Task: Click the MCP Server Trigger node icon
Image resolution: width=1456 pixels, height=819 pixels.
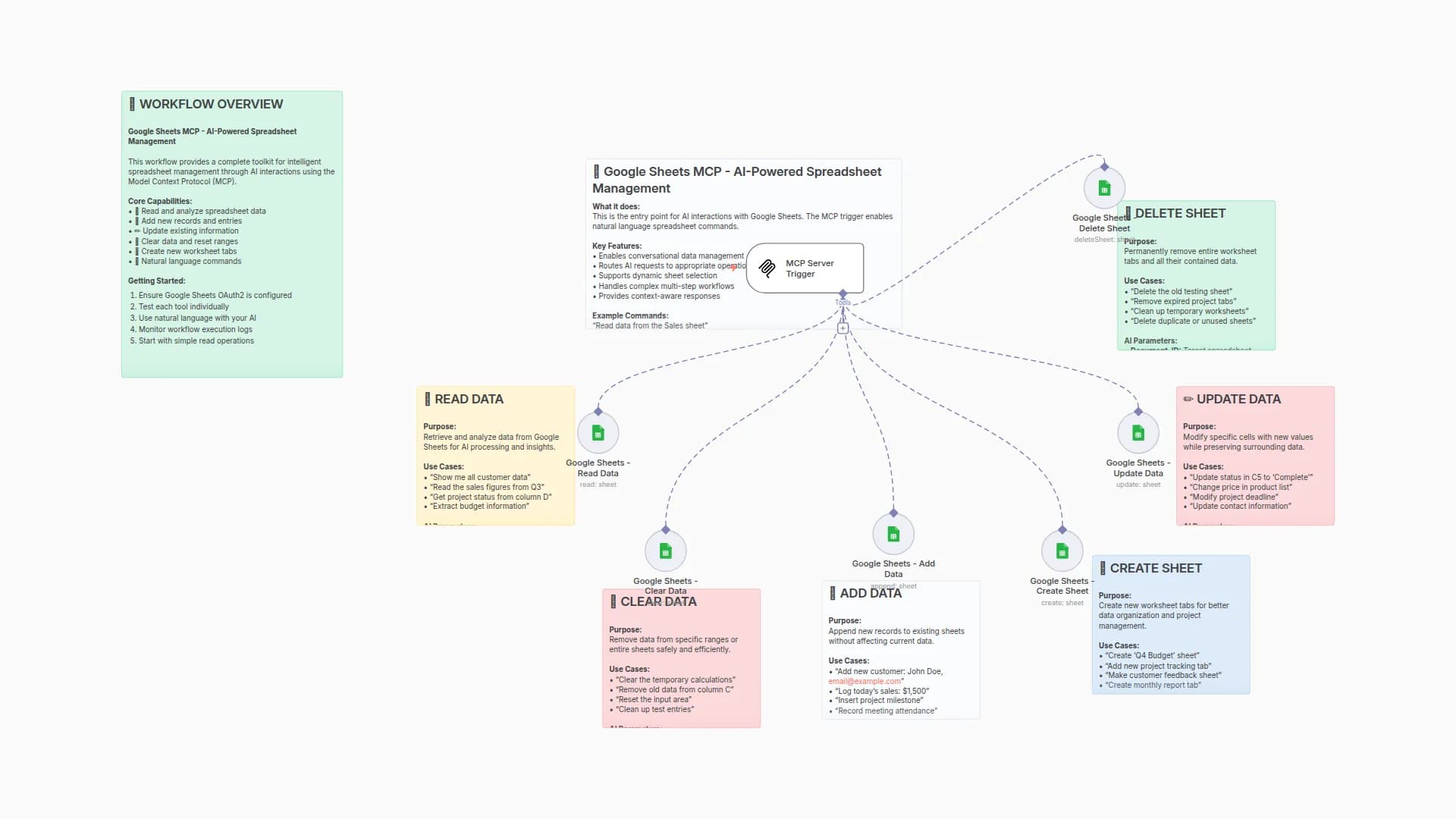Action: (767, 268)
